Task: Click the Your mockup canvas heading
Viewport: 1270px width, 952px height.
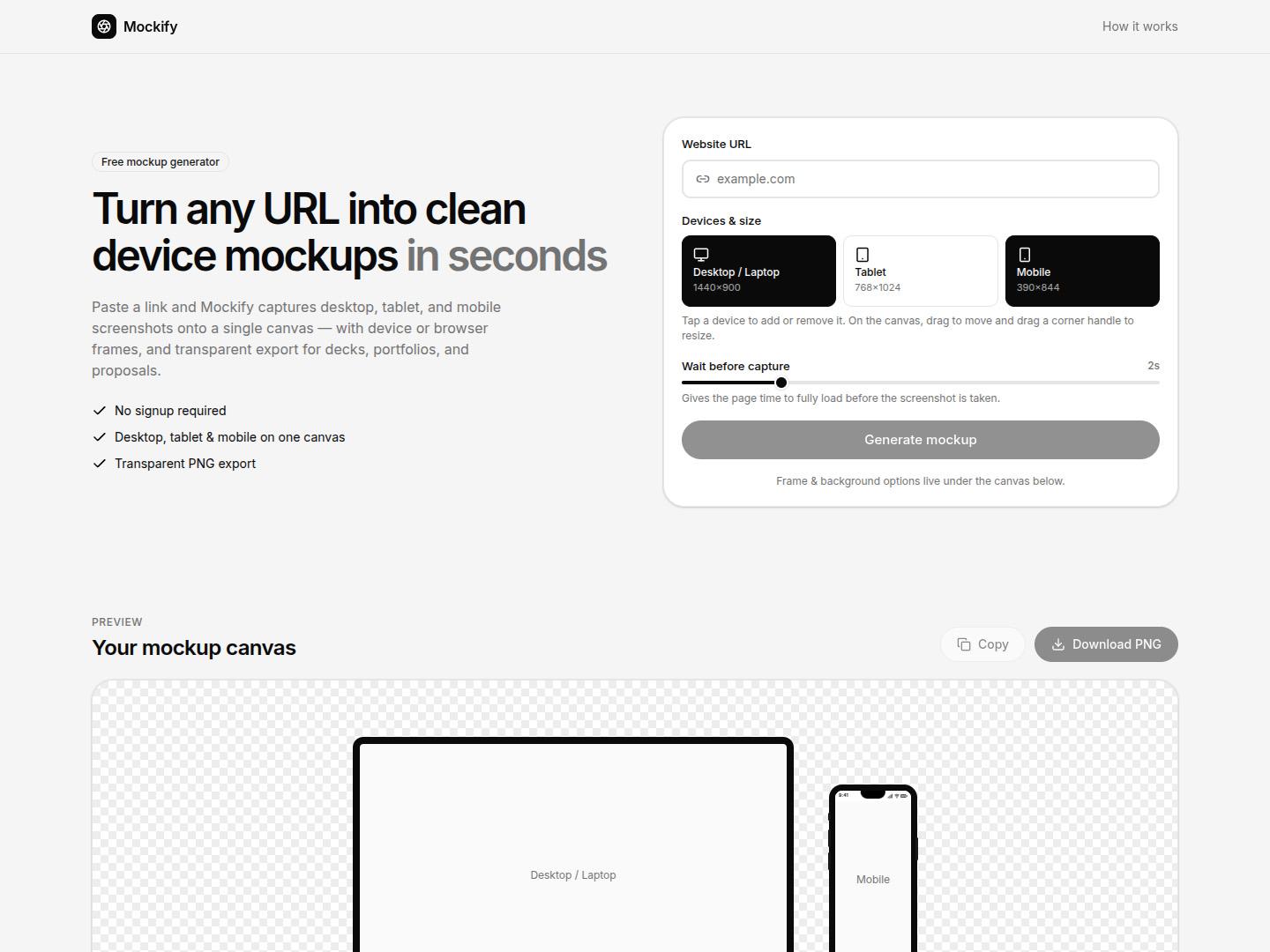Action: coord(194,648)
